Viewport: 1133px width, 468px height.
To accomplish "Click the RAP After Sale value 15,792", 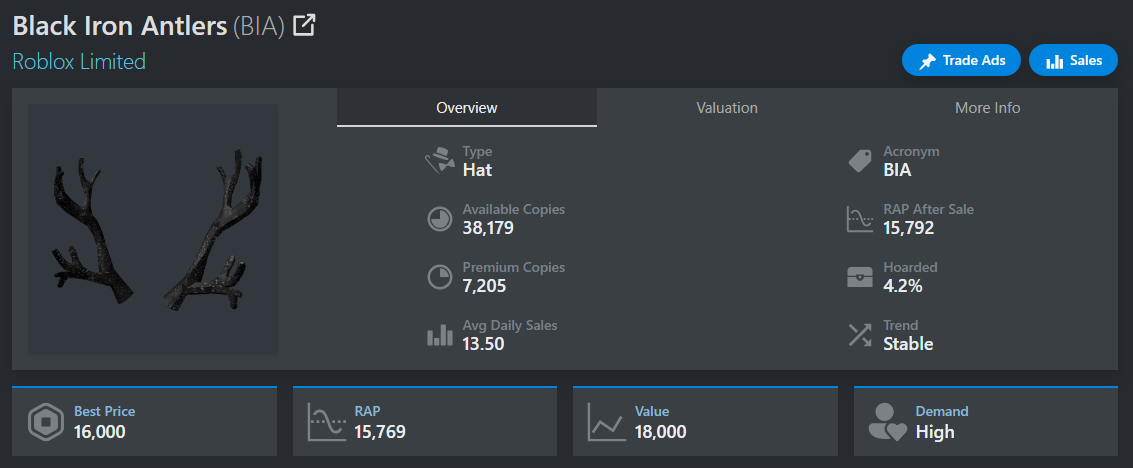I will (908, 228).
